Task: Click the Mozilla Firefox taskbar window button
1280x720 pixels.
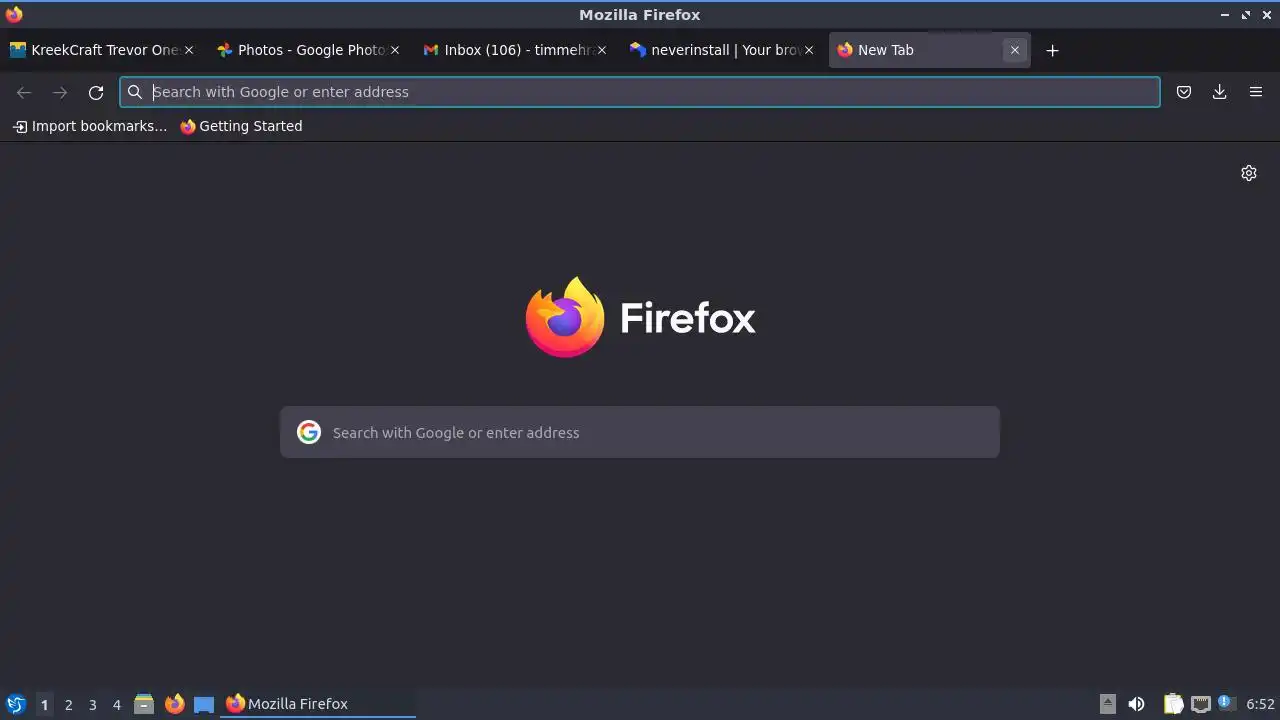Action: [x=318, y=704]
